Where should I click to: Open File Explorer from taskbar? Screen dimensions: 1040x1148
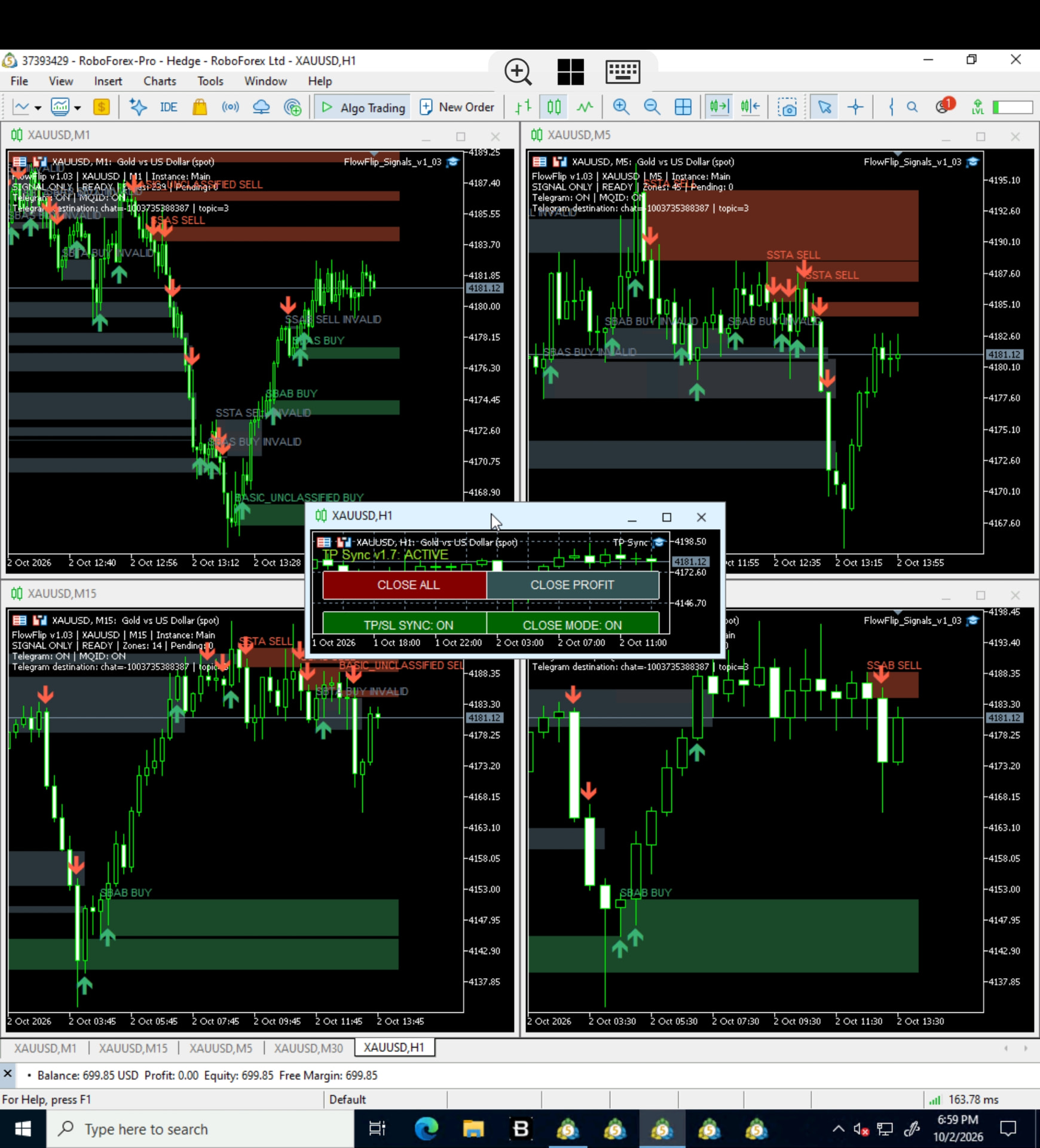pos(473,1129)
